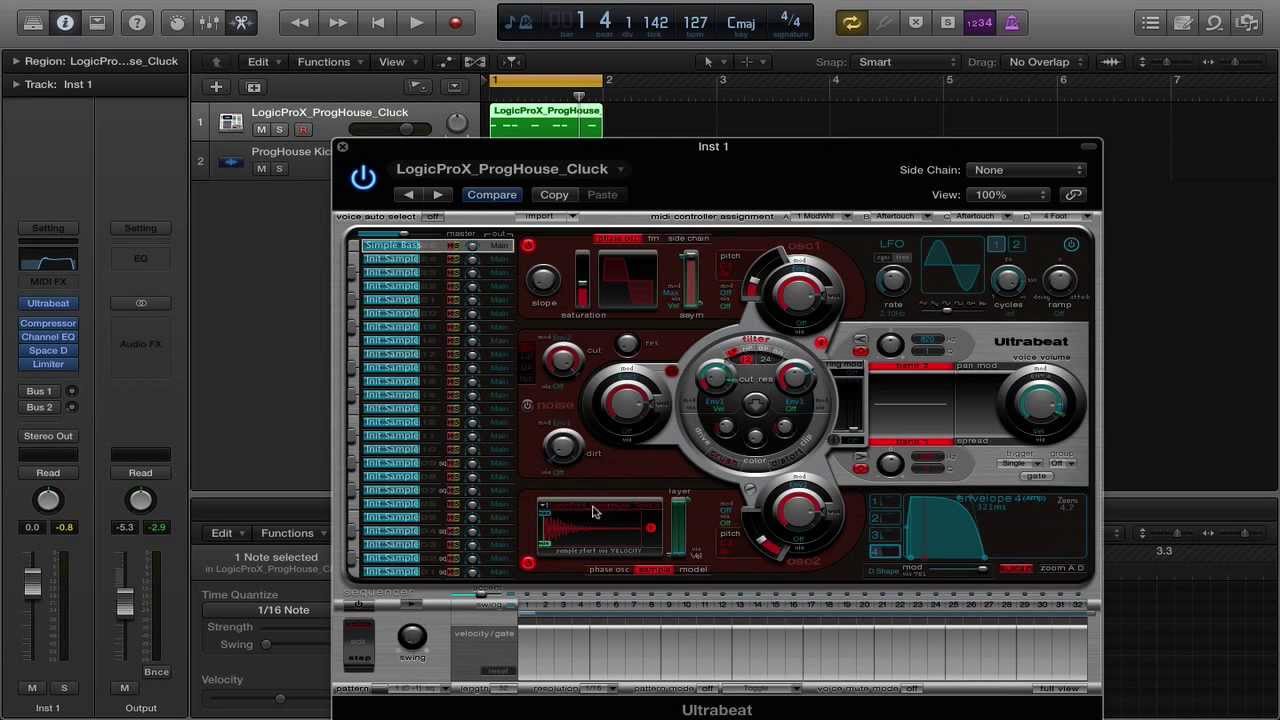
Task: Open the Media Browser icon
Action: pos(1247,22)
